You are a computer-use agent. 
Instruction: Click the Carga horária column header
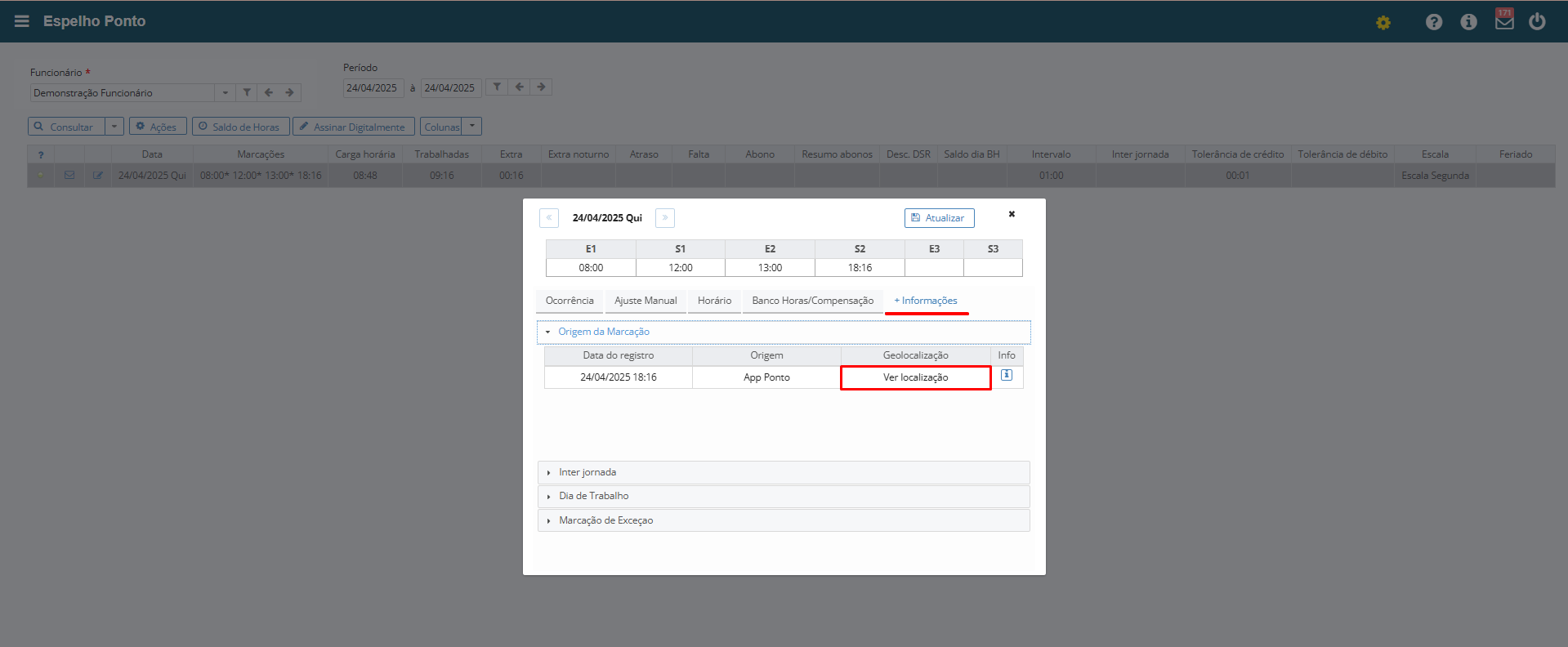[365, 154]
